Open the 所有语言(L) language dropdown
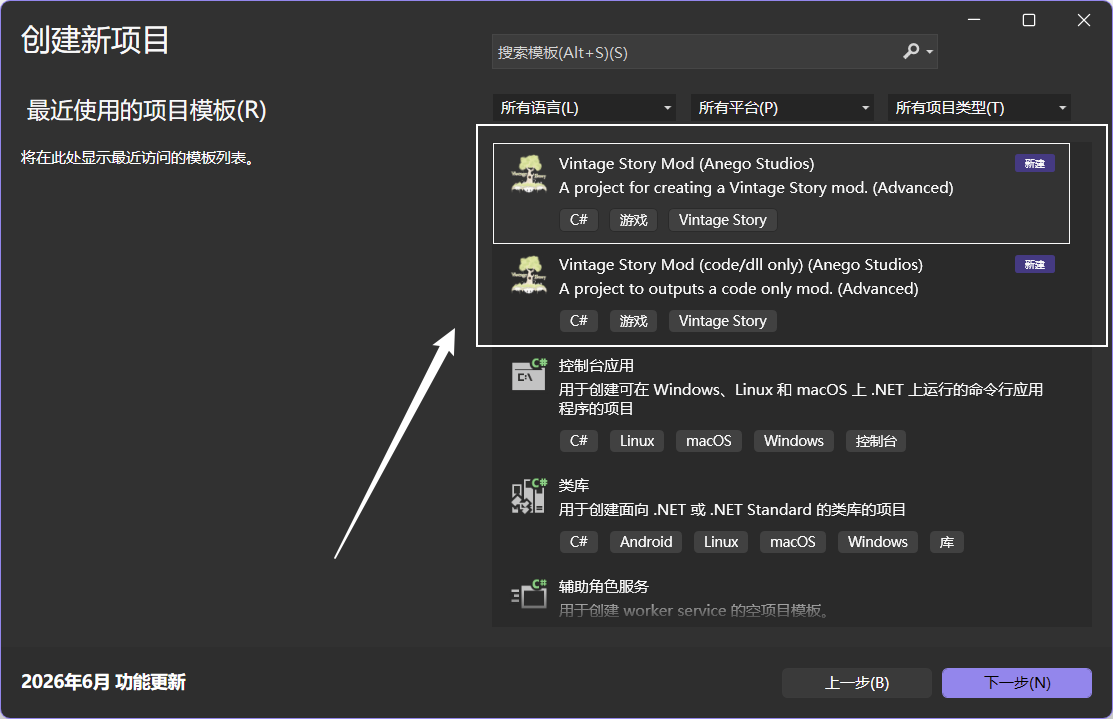1113x719 pixels. pyautogui.click(x=584, y=108)
